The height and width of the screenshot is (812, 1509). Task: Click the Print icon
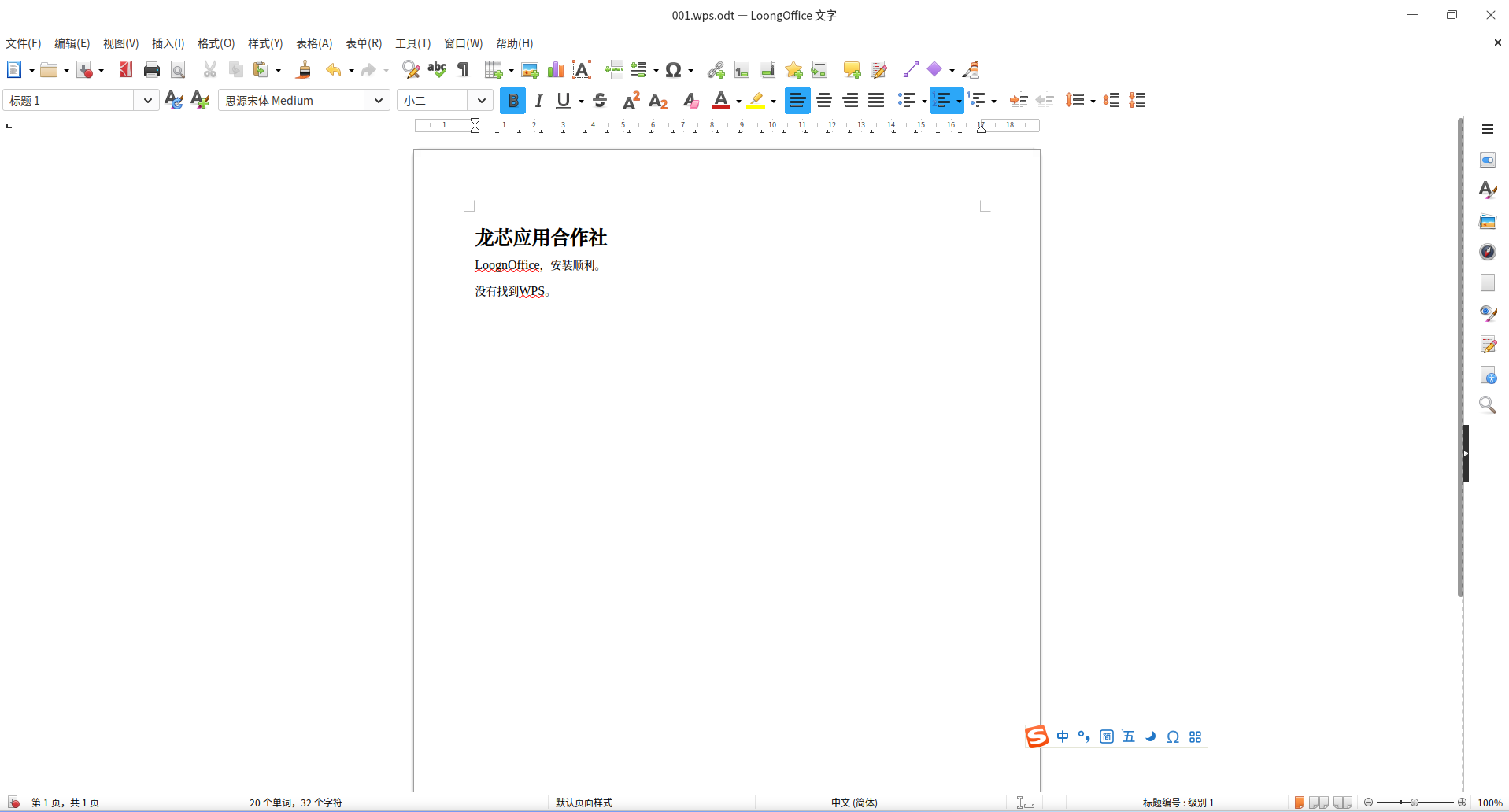tap(152, 70)
